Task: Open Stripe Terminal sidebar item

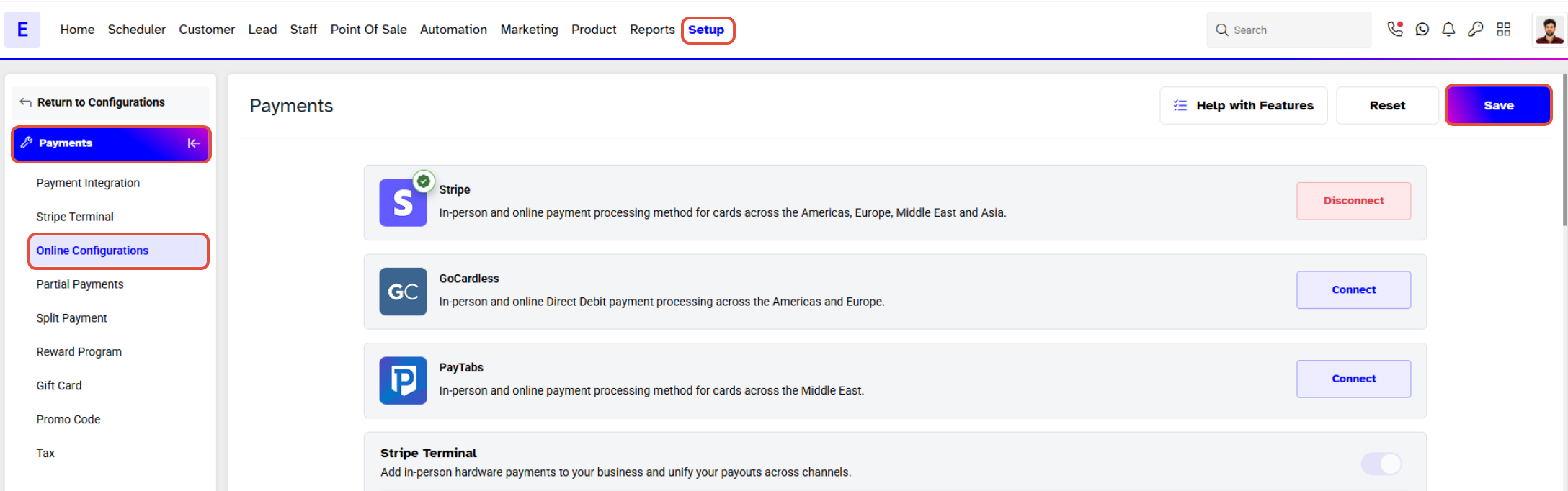Action: [75, 217]
